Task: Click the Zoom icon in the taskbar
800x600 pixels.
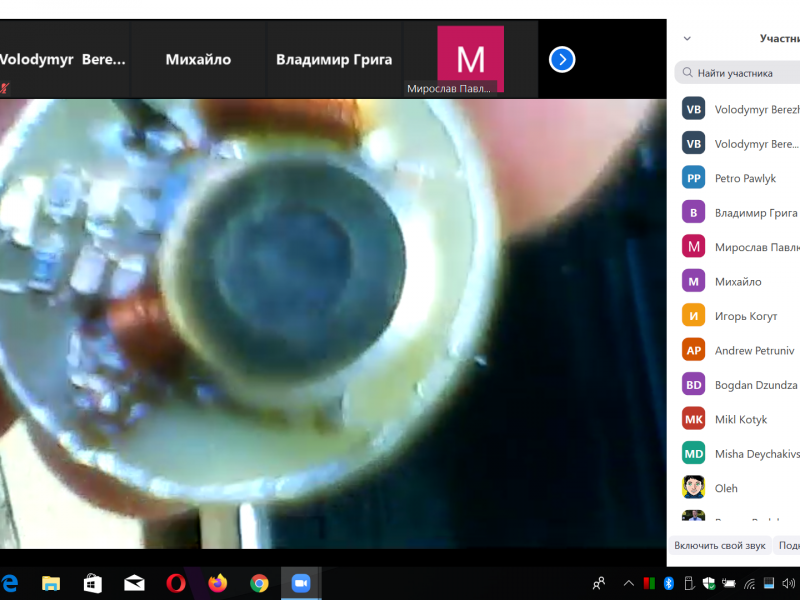Action: [299, 583]
